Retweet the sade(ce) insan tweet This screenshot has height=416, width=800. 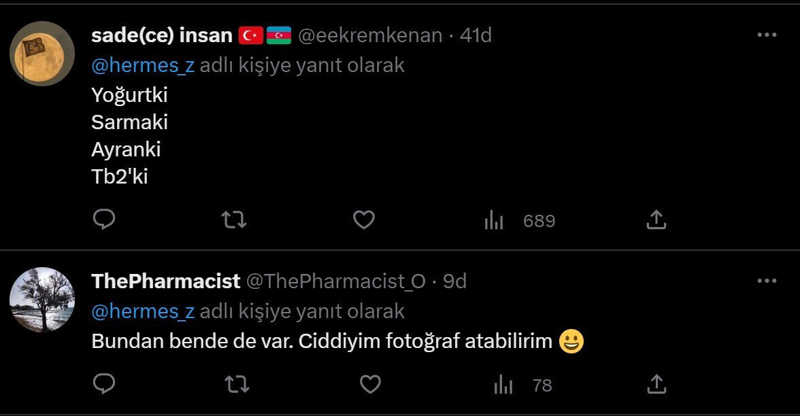pyautogui.click(x=234, y=219)
